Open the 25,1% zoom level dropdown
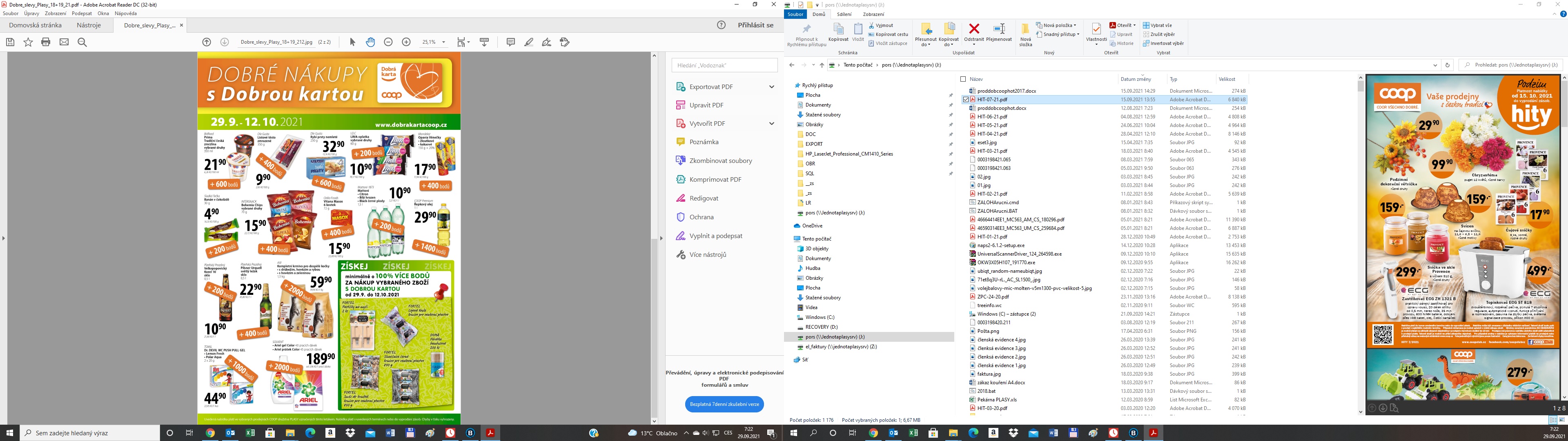1568x441 pixels. coord(444,42)
